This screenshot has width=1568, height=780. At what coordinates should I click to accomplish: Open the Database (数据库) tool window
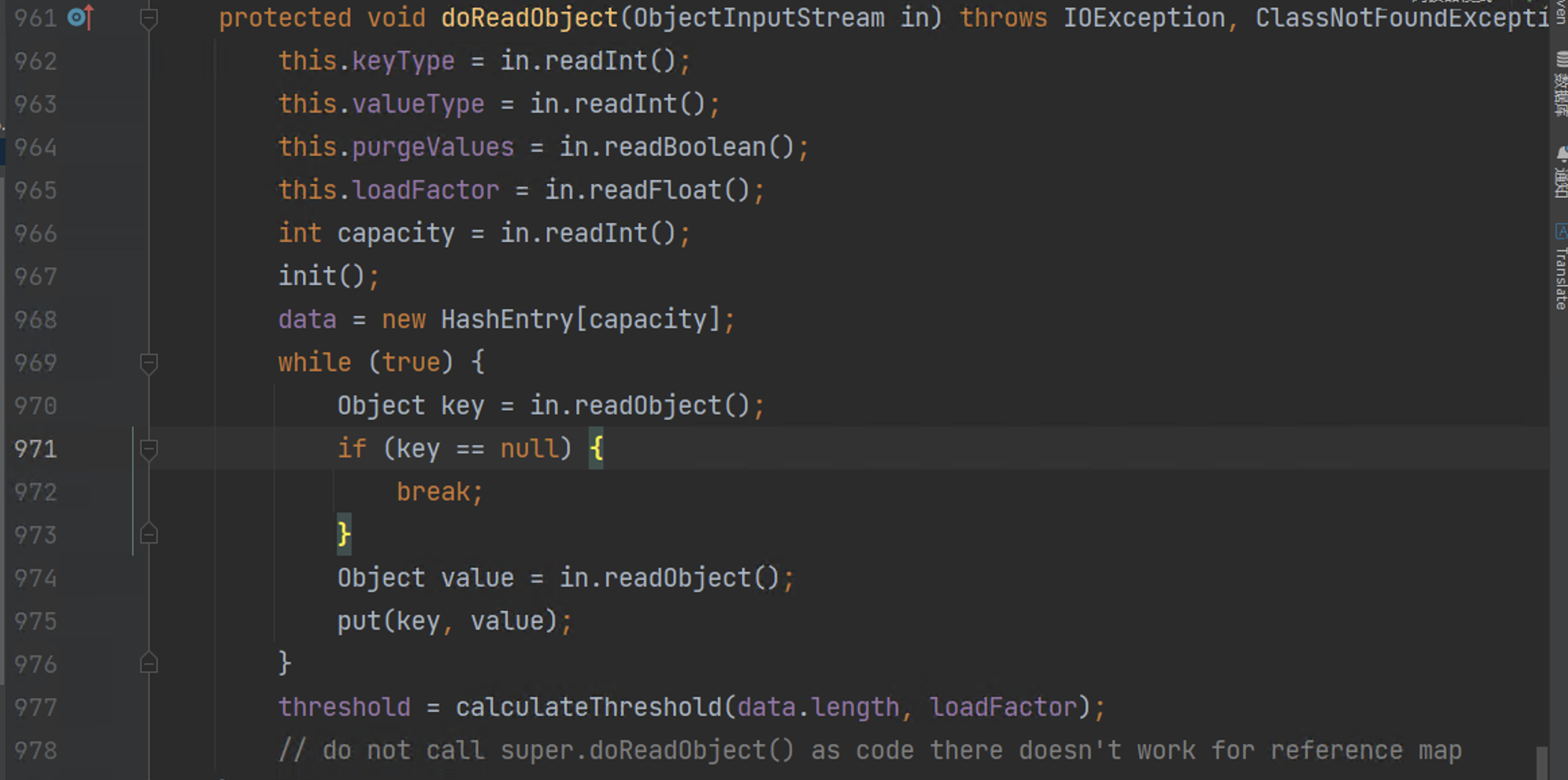(x=1561, y=85)
